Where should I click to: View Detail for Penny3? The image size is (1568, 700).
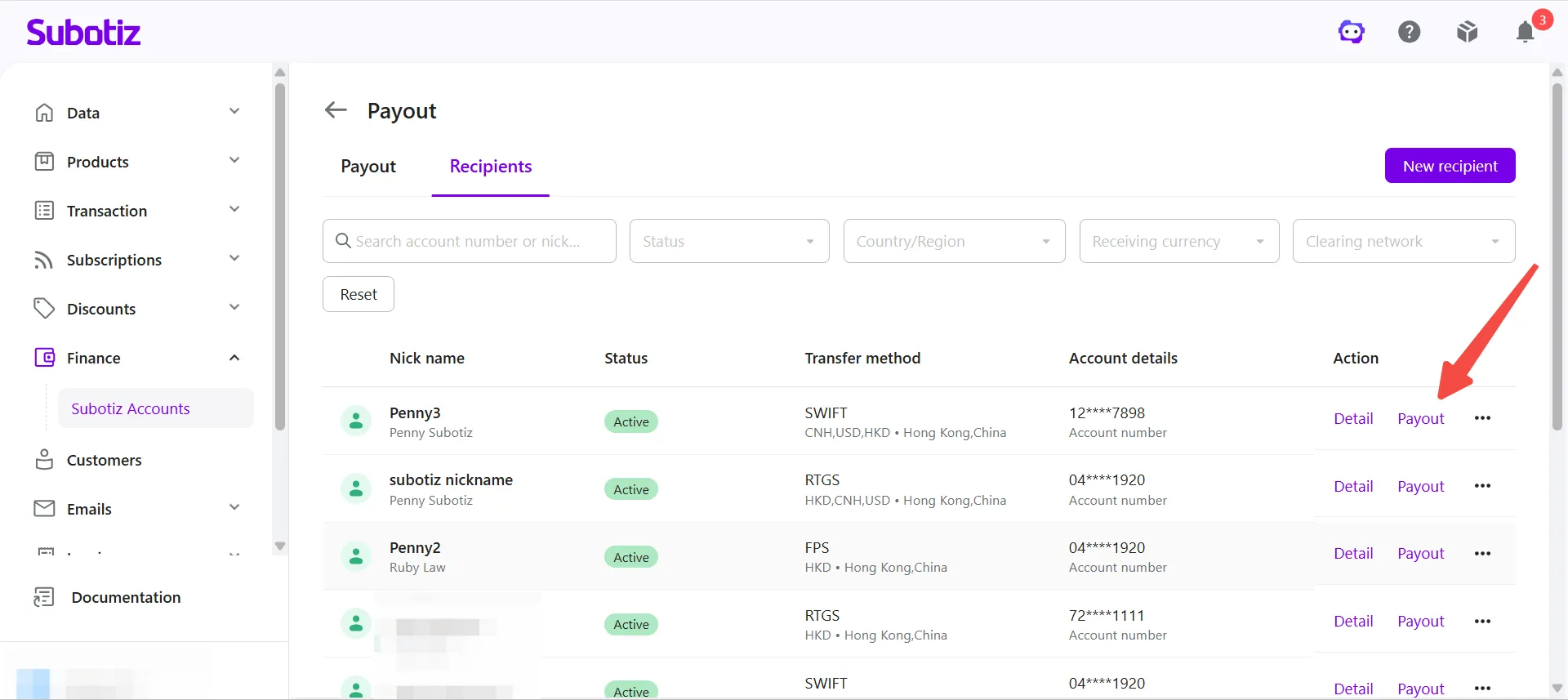[1353, 418]
